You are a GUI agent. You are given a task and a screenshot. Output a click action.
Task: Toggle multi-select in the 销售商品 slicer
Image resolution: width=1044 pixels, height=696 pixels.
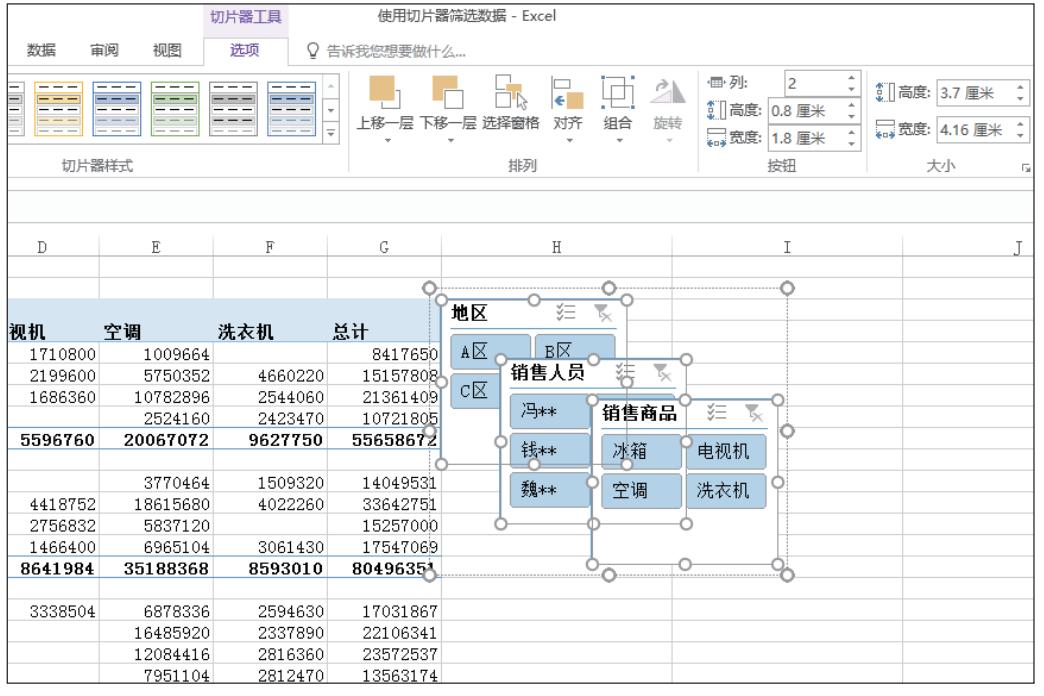tap(716, 412)
